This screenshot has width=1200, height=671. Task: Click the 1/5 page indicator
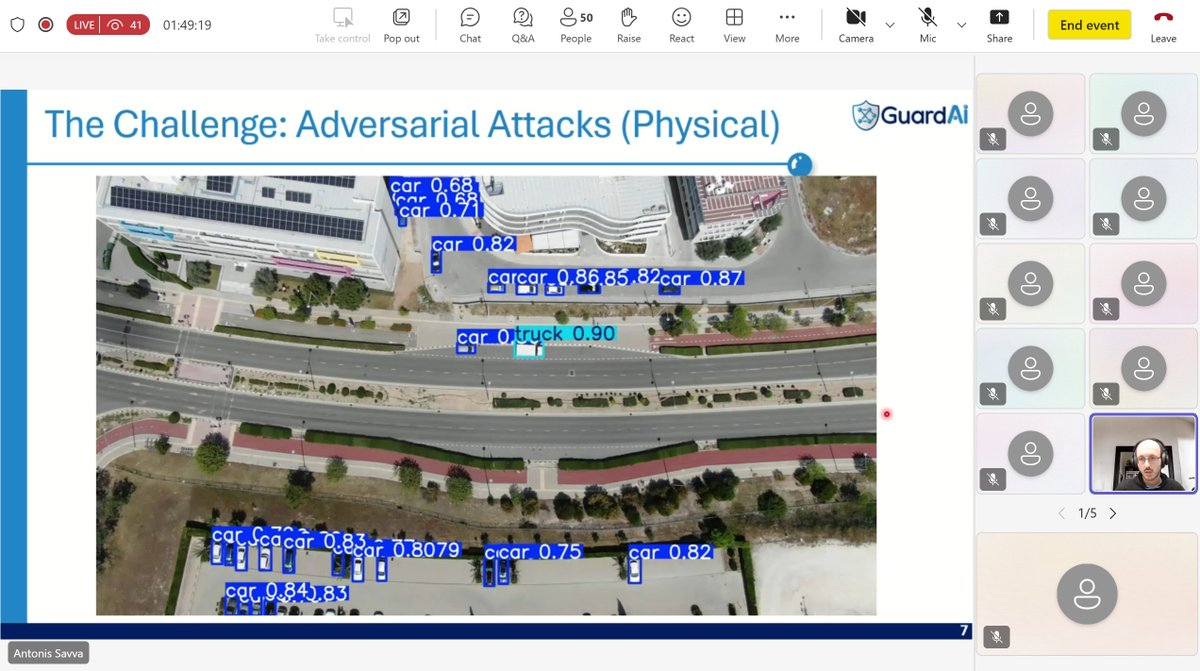click(x=1087, y=513)
